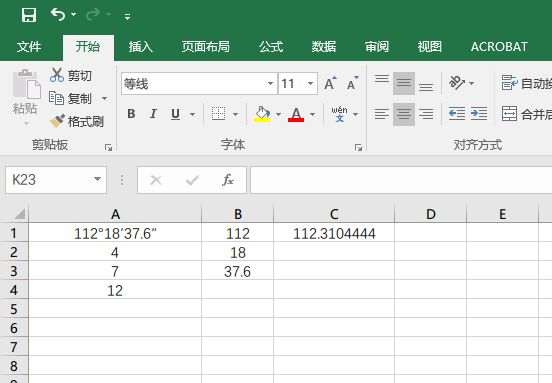Click the align right icon

point(426,114)
